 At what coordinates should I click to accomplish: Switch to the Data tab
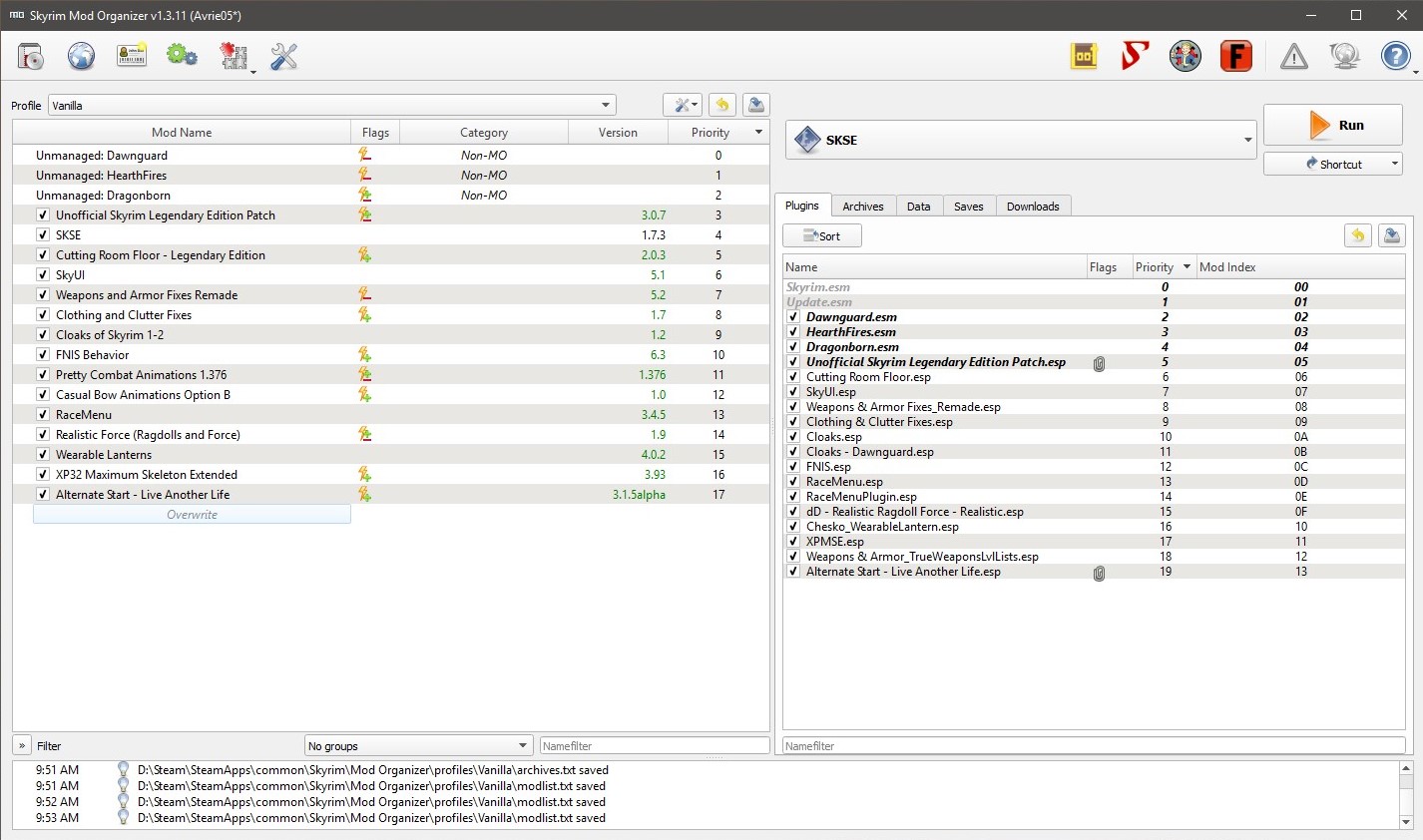(919, 207)
